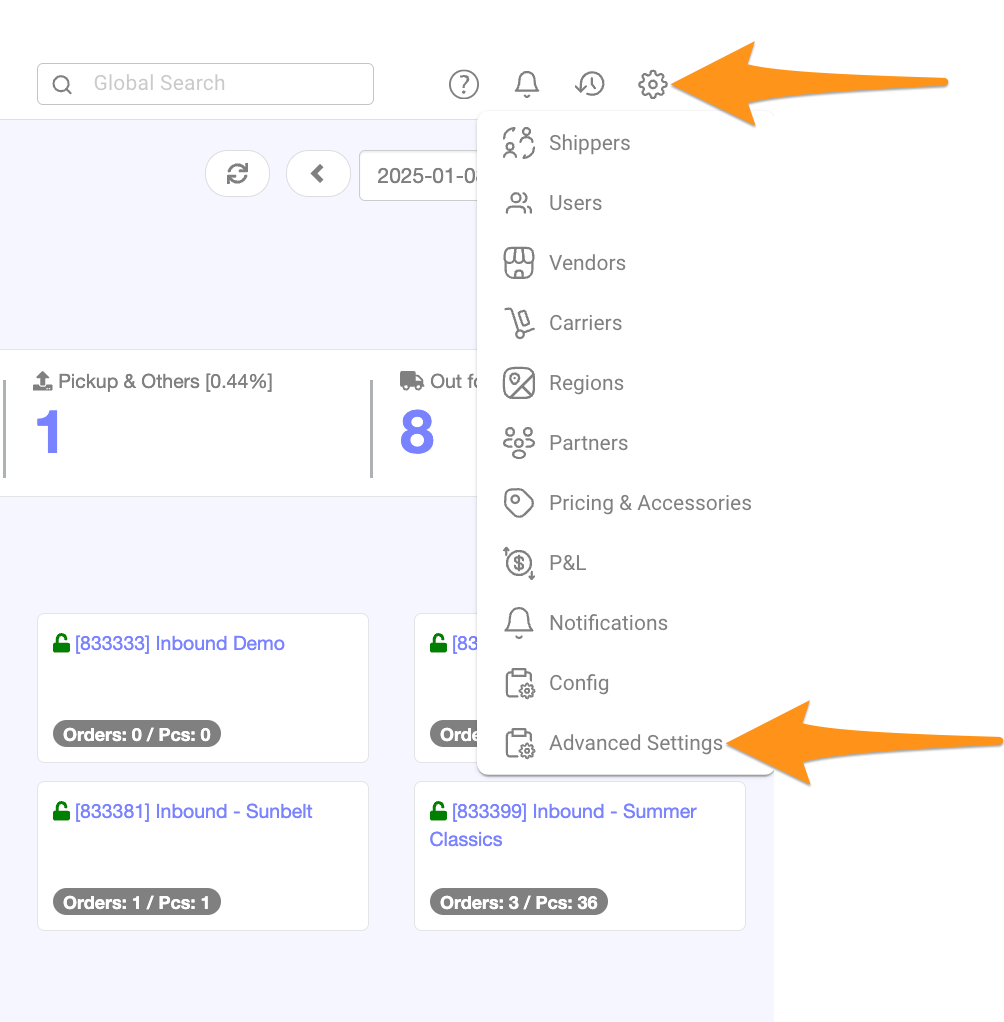
Task: Click Orders: 1 / Pcs: 1 badge
Action: pos(137,903)
